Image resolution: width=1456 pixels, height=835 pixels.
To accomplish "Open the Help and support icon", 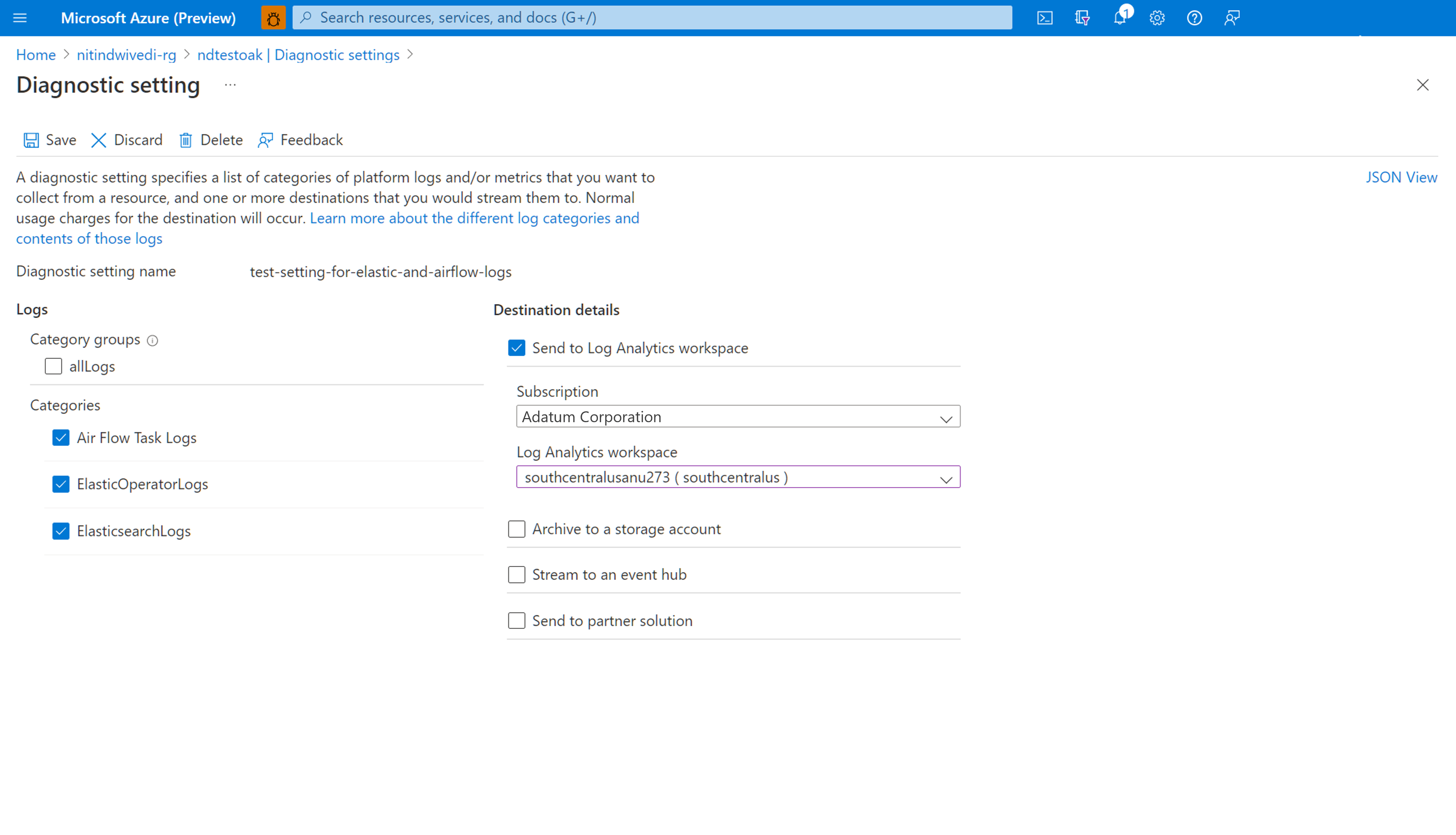I will pos(1194,17).
